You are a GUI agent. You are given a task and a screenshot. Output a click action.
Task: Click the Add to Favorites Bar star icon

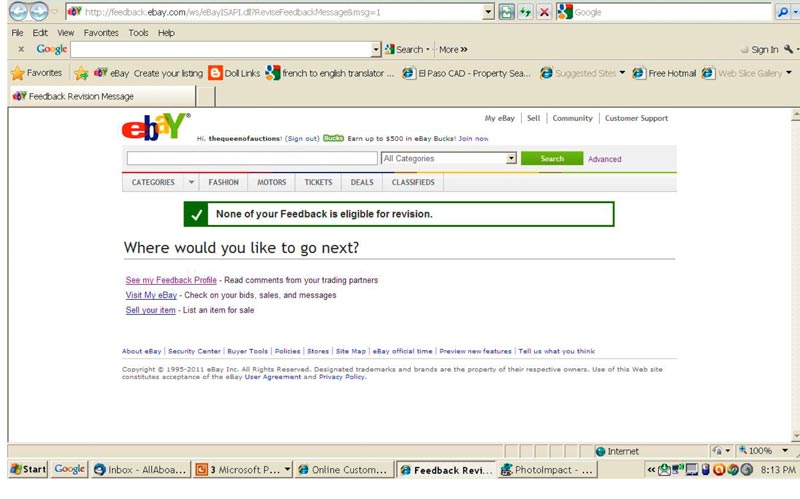81,73
